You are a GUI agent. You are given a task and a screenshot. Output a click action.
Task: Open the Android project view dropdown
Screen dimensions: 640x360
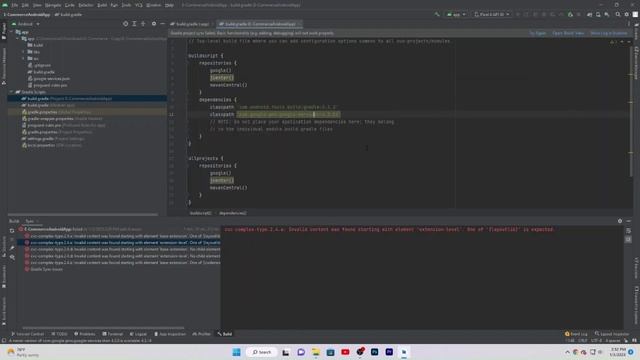click(25, 24)
